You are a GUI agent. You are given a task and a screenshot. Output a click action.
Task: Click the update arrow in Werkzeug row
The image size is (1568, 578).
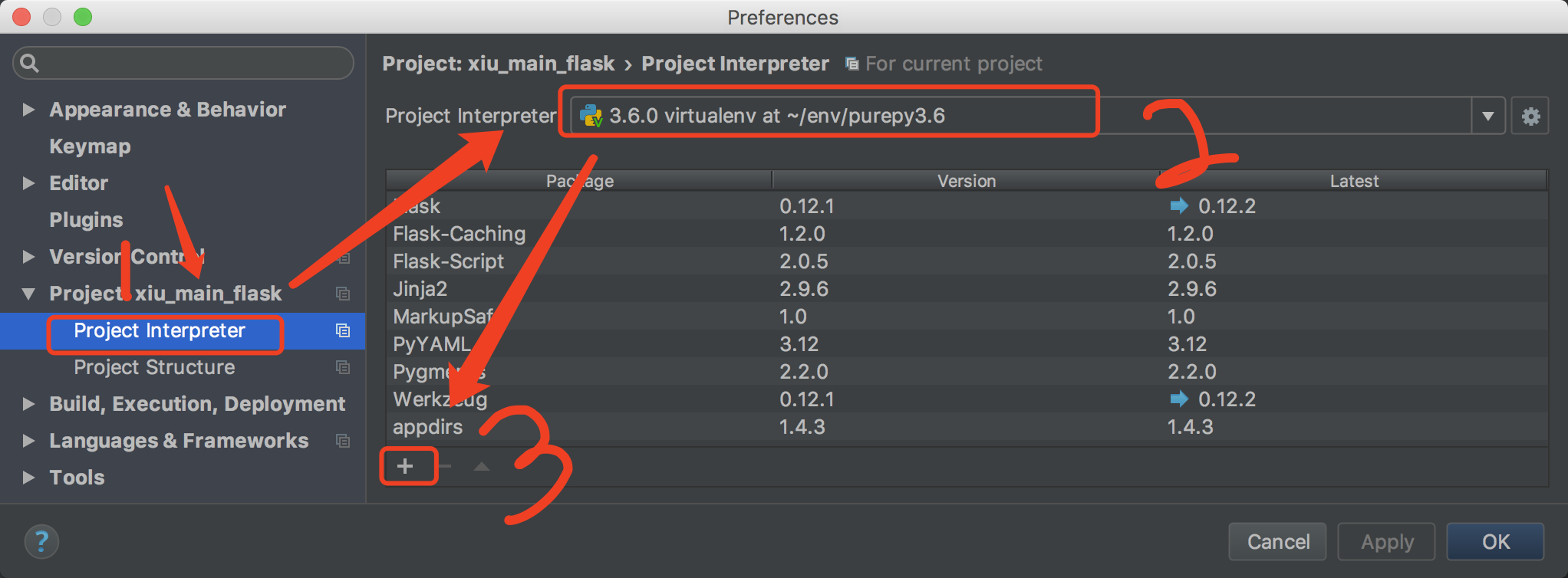click(x=1178, y=399)
